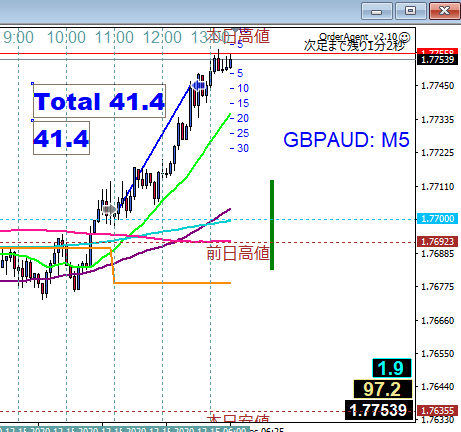The image size is (461, 432).
Task: Click the chart shift triangle at top
Action: [235, 30]
